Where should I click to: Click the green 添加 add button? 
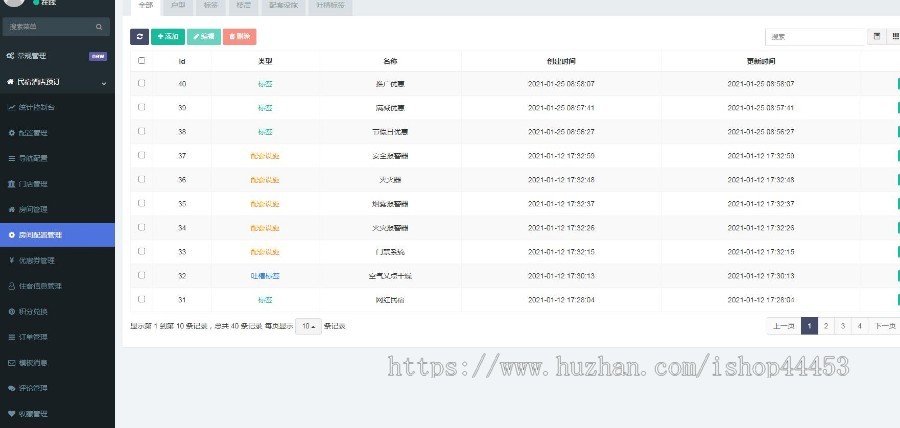[168, 37]
